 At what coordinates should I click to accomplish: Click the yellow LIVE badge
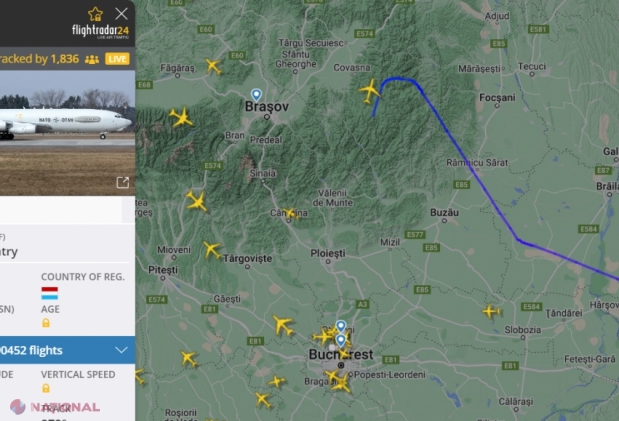click(117, 59)
